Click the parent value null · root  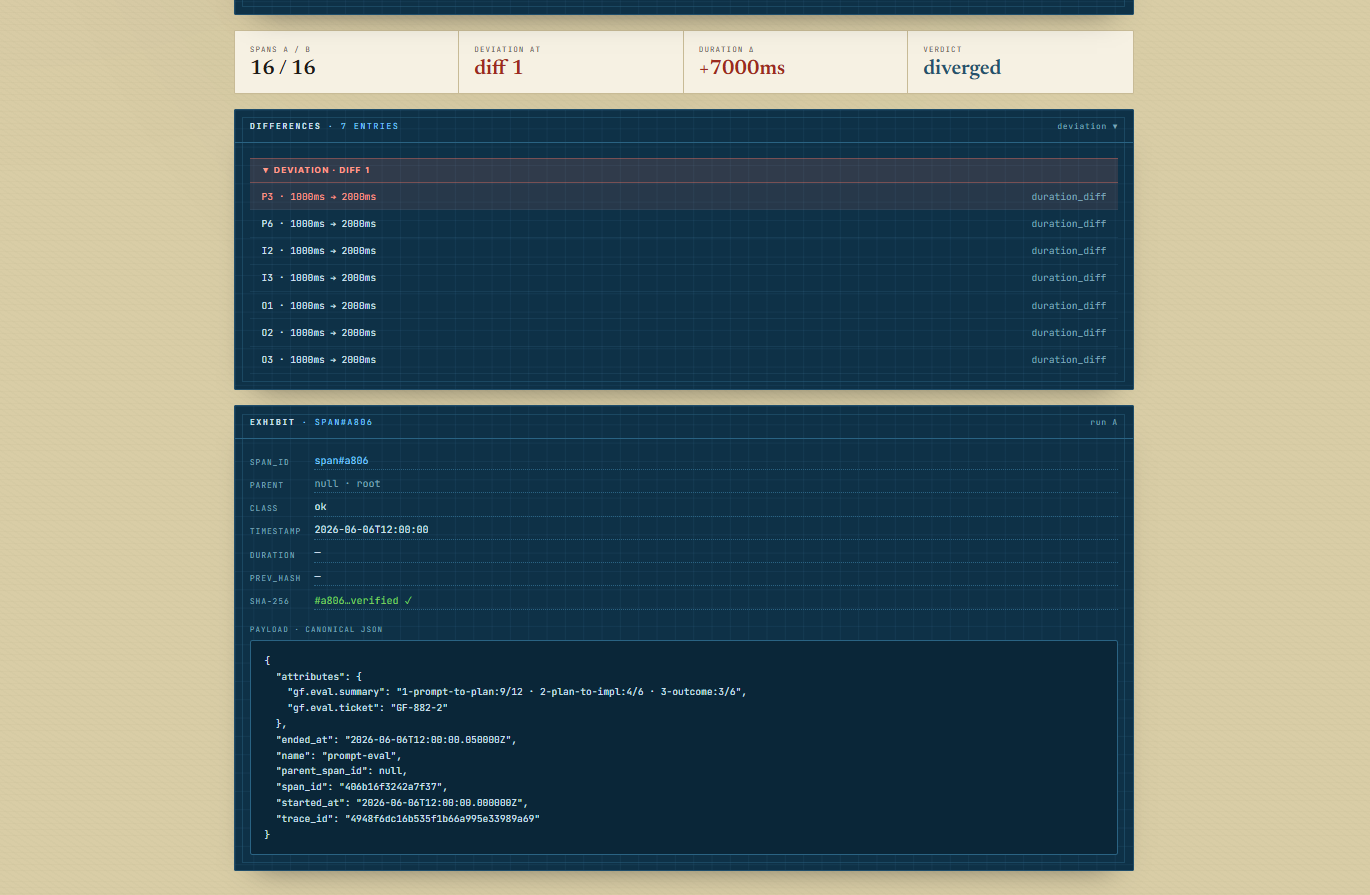click(347, 484)
